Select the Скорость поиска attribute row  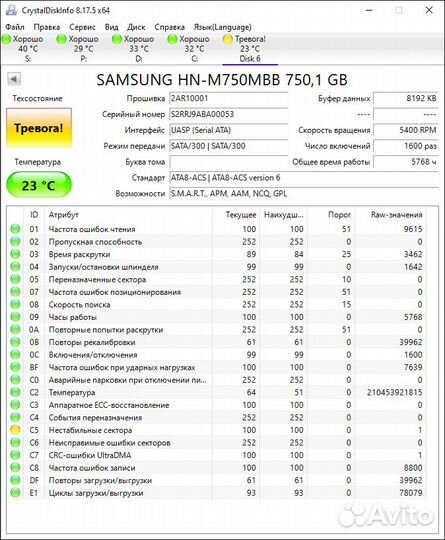tap(217, 304)
